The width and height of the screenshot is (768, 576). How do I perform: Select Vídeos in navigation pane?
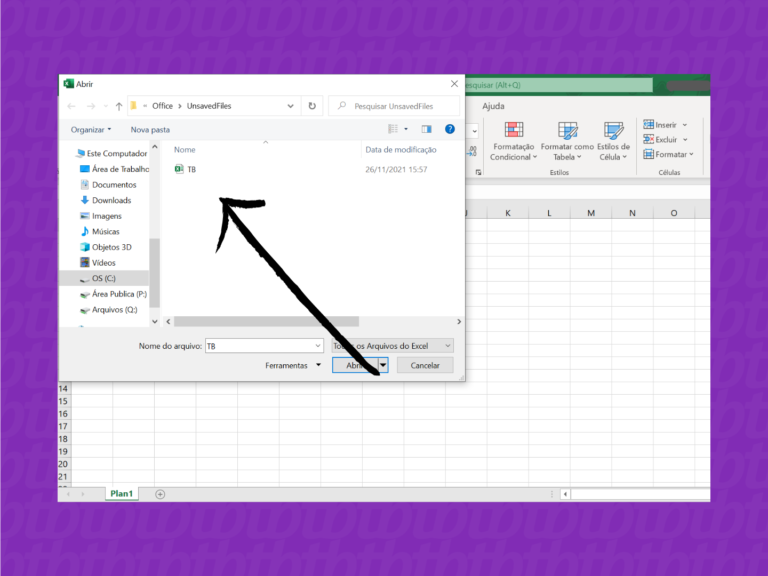pos(103,263)
